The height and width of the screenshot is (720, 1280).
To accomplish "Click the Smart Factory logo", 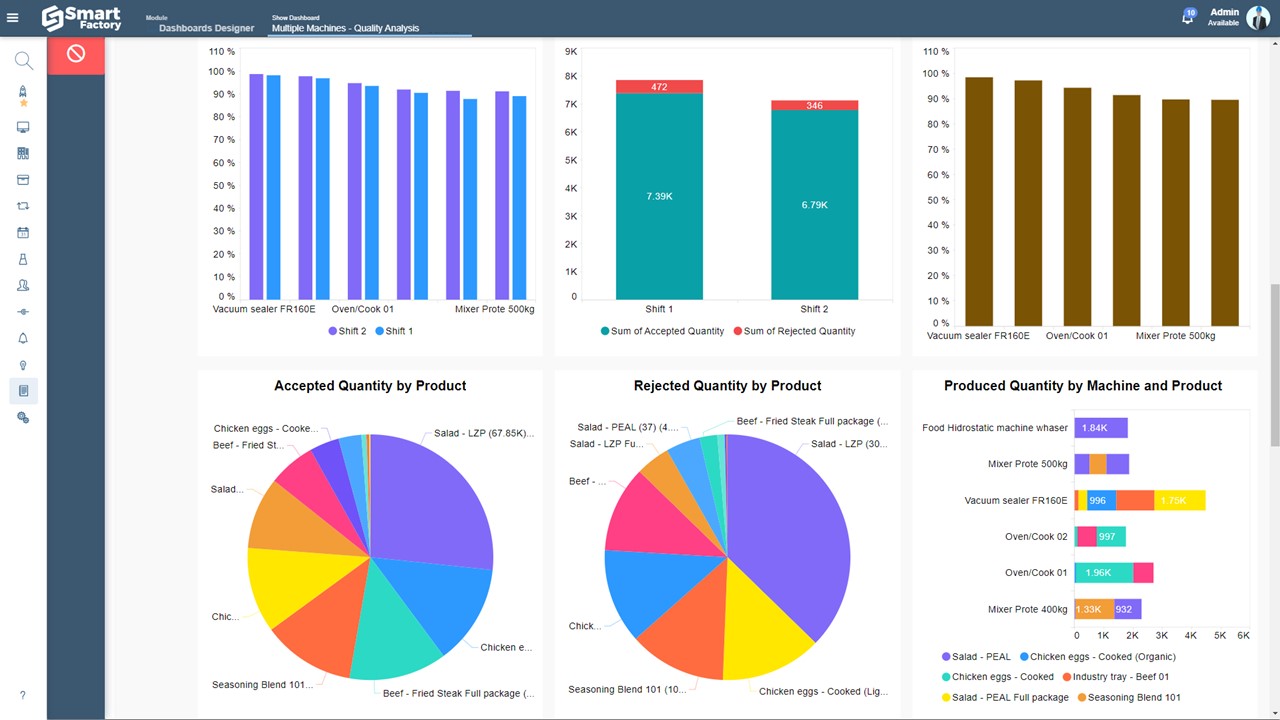I will coord(81,17).
